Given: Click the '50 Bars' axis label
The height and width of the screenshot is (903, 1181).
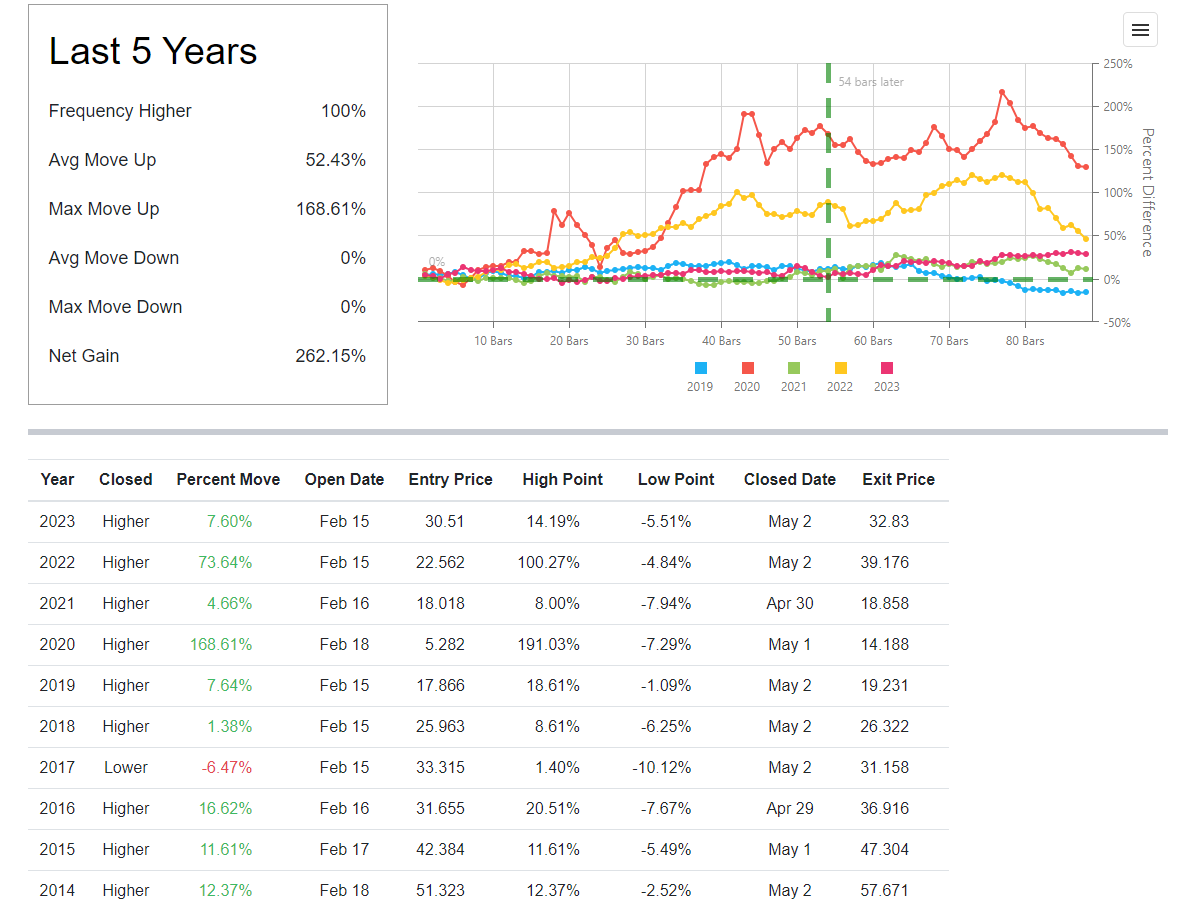Looking at the screenshot, I should tap(797, 341).
